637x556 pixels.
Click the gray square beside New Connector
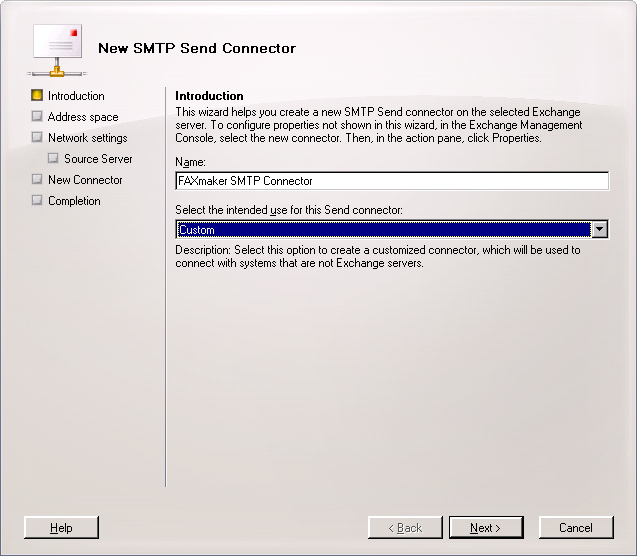[37, 180]
